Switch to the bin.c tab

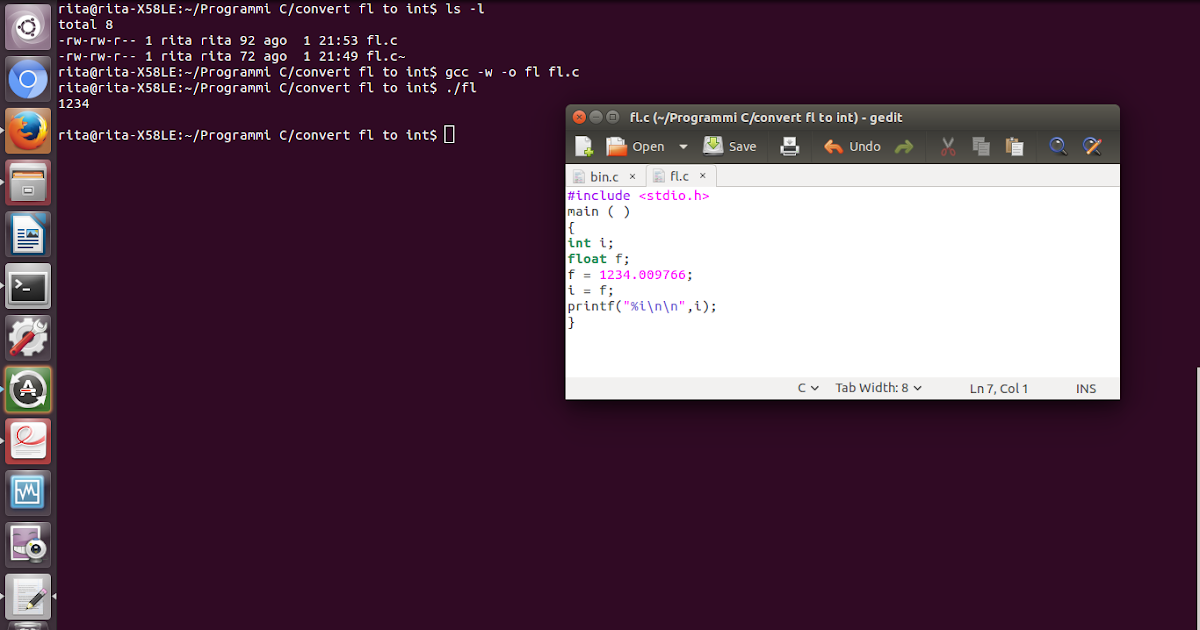coord(603,176)
